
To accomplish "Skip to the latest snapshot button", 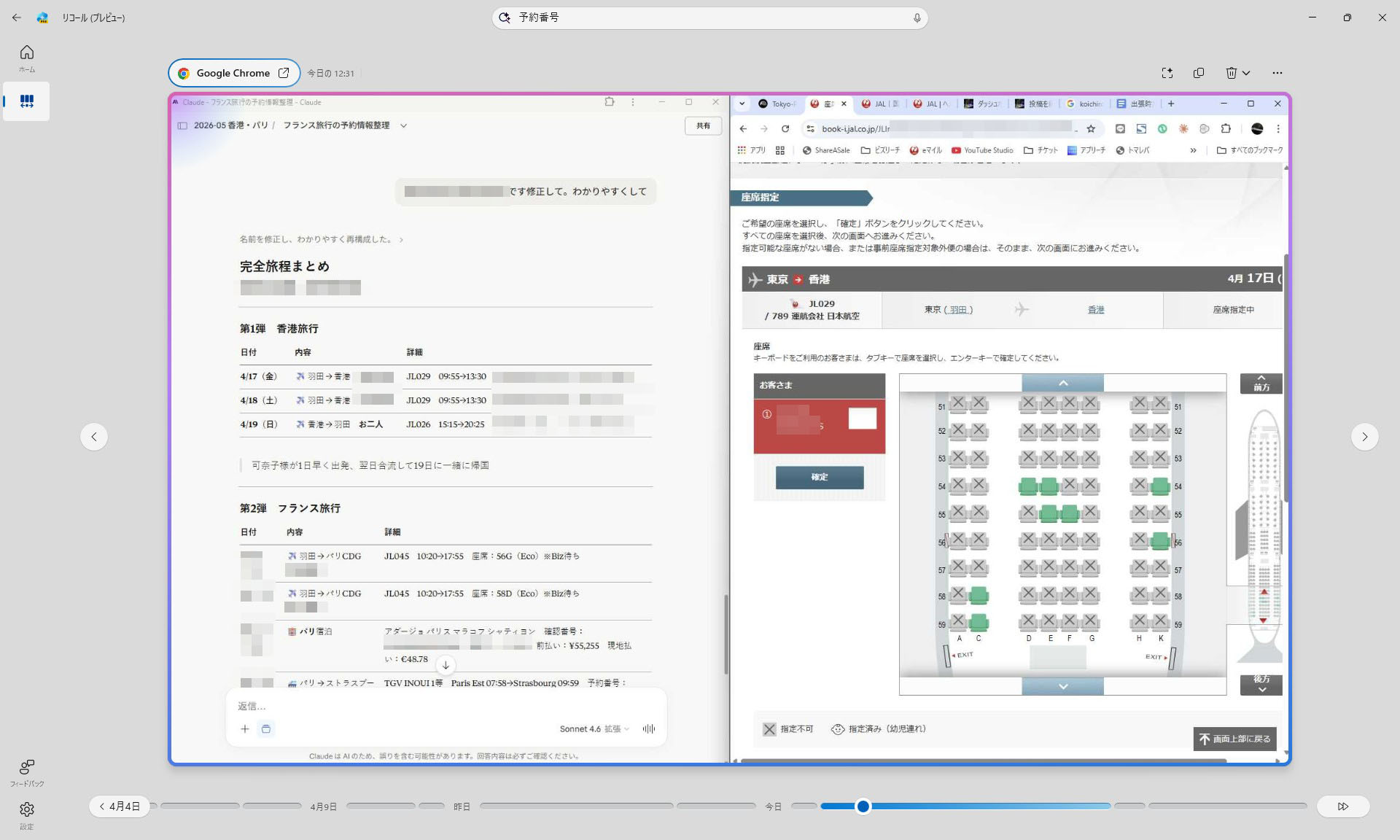I will pyautogui.click(x=1342, y=806).
